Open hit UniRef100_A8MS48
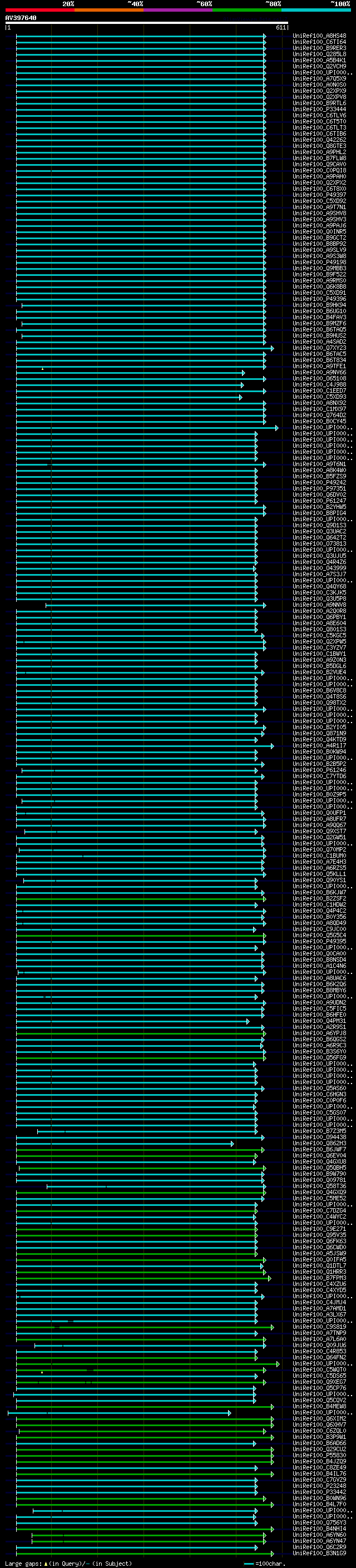This screenshot has width=356, height=1568. pos(319,36)
